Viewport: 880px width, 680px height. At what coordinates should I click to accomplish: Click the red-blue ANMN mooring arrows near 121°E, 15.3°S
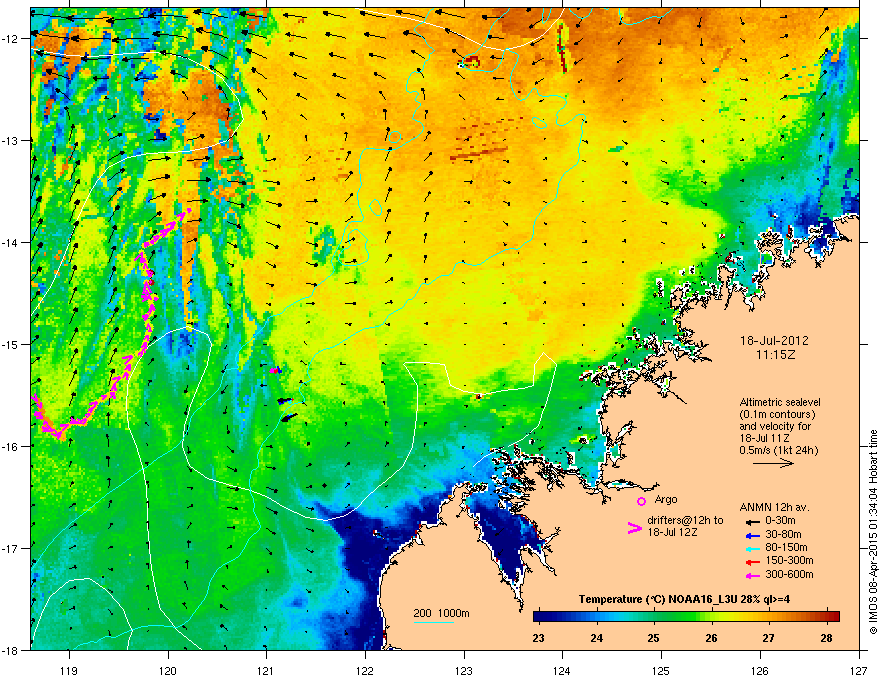click(x=276, y=370)
